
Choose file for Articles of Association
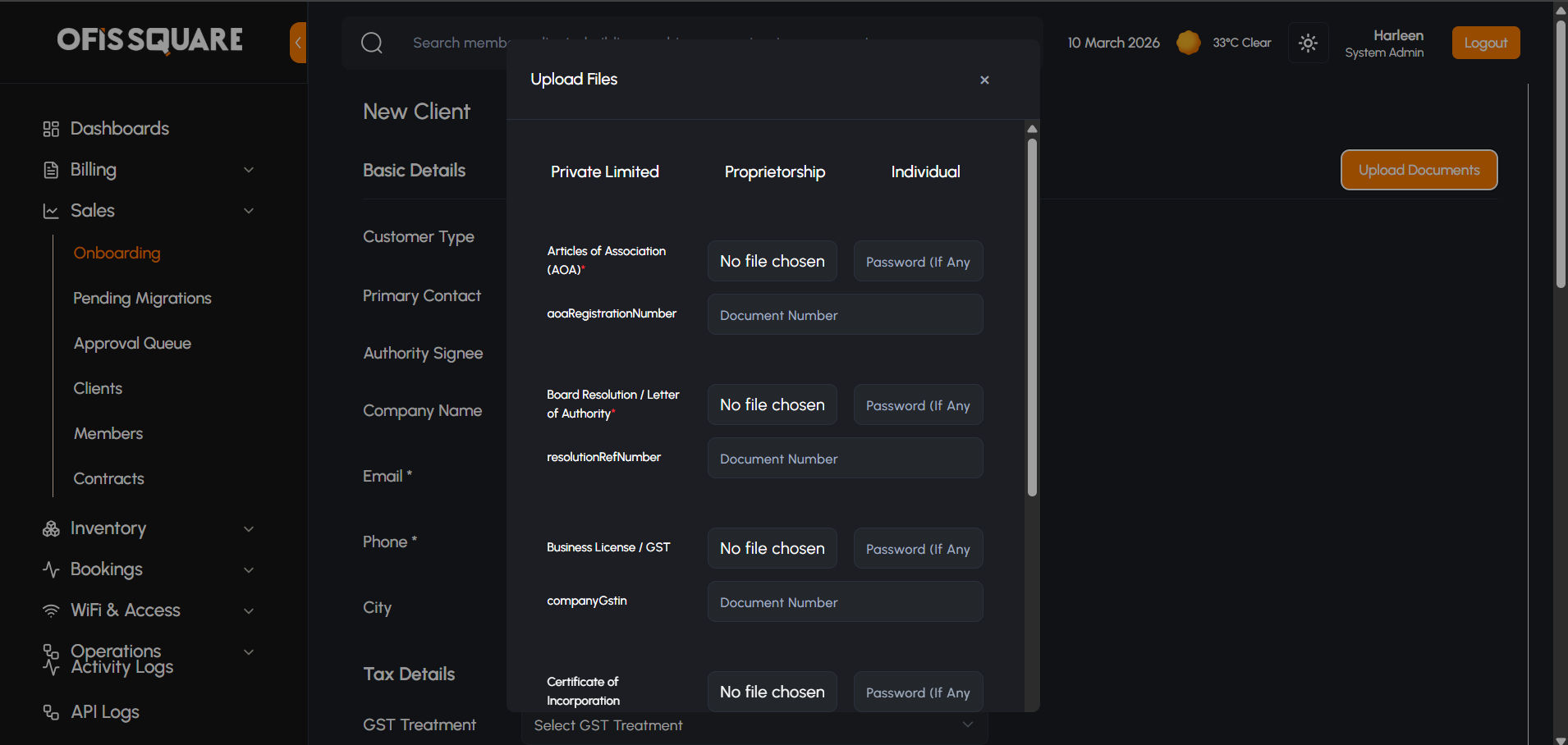772,262
